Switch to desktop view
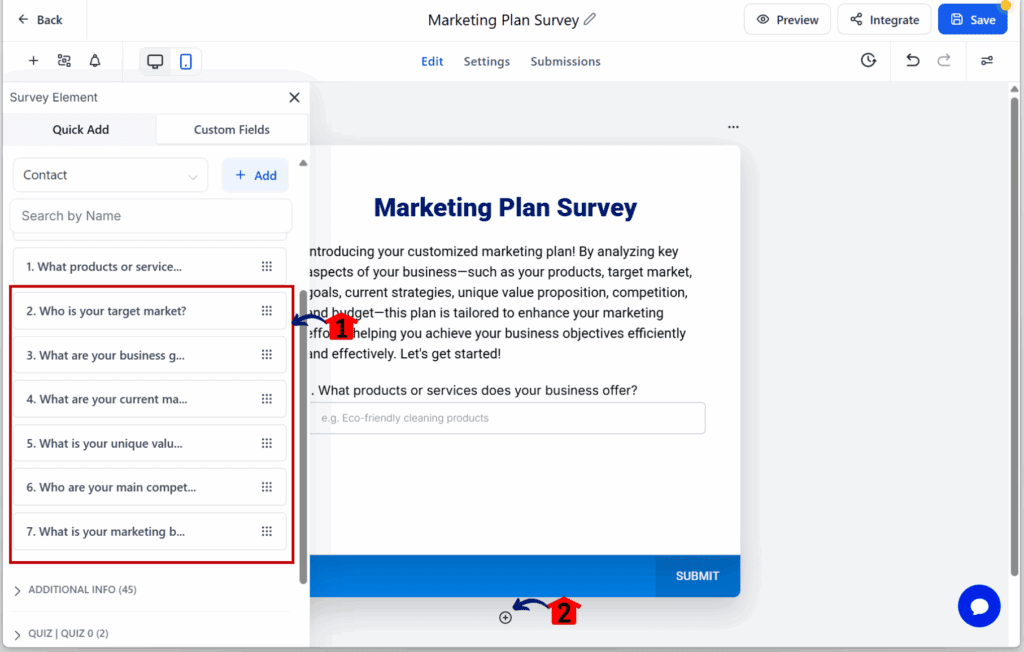1024x652 pixels. [155, 61]
